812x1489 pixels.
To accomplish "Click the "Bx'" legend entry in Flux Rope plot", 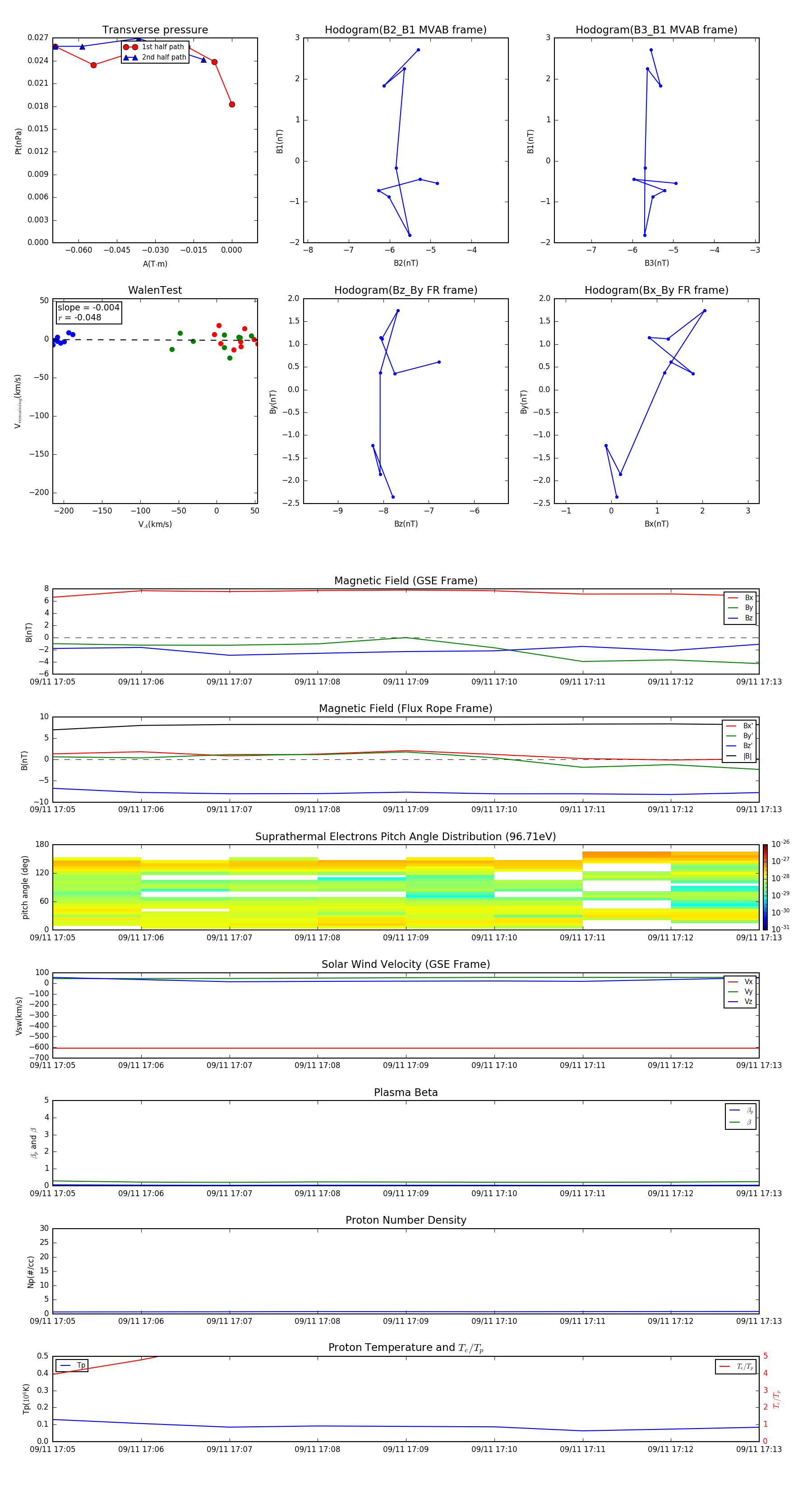I will pyautogui.click(x=740, y=726).
